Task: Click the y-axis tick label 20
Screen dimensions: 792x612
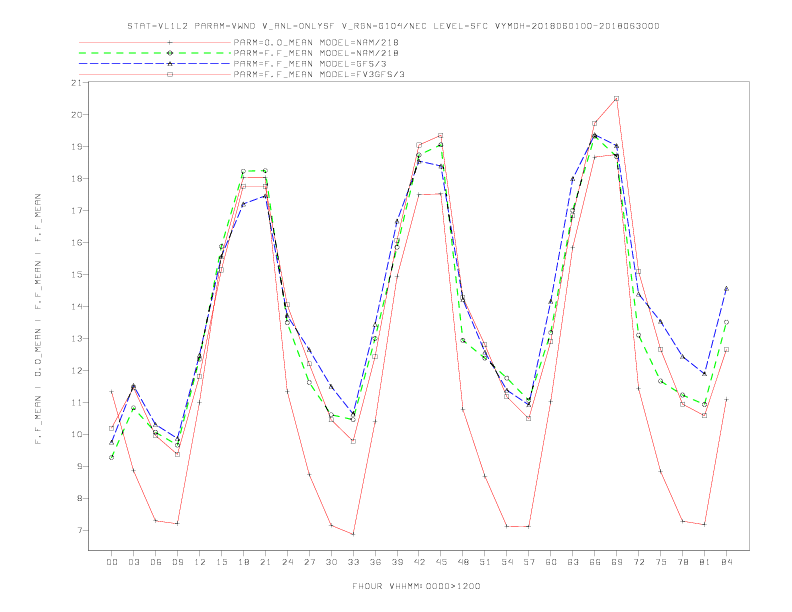Action: pyautogui.click(x=76, y=115)
